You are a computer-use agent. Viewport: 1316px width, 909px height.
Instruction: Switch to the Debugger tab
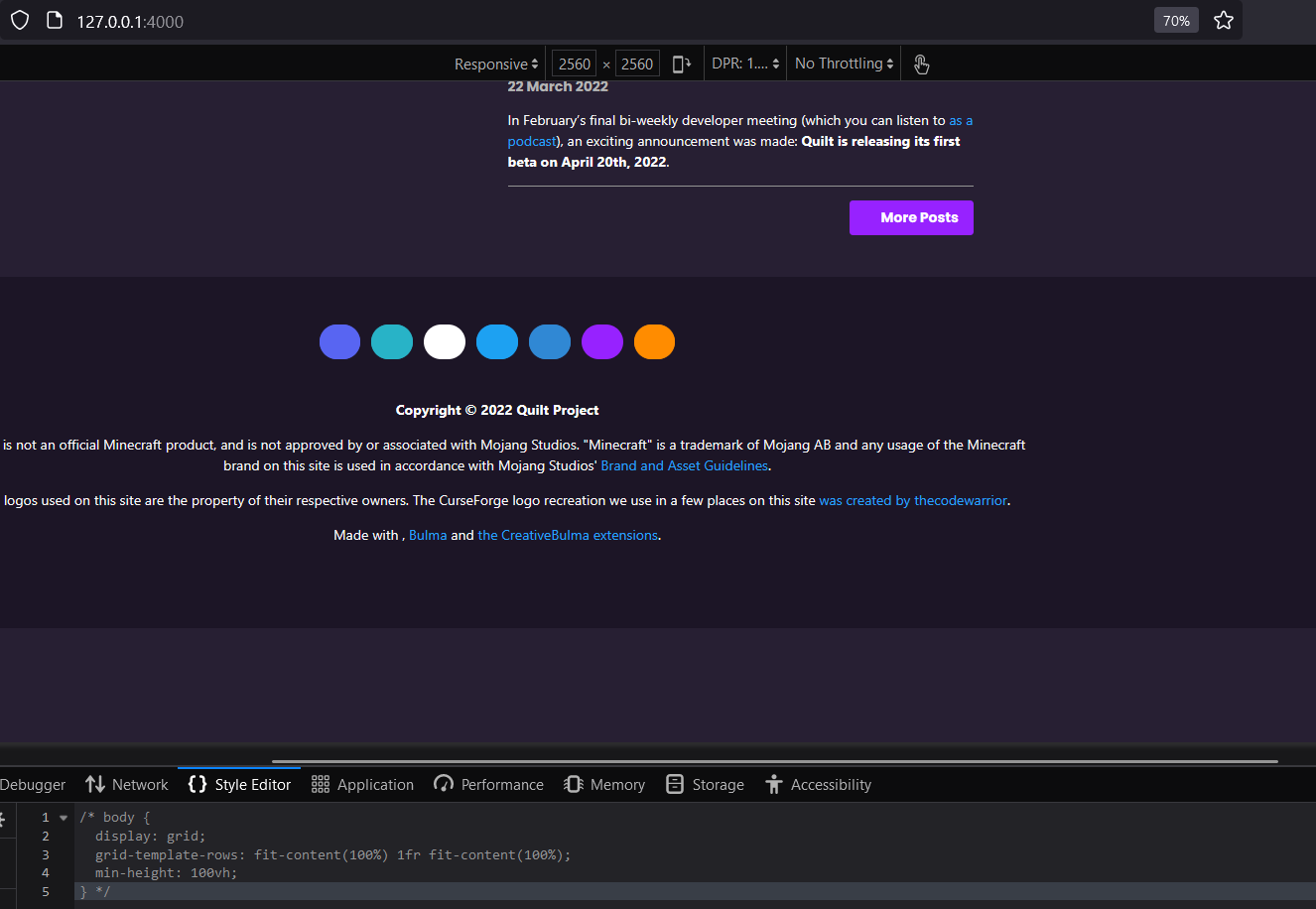(x=32, y=783)
